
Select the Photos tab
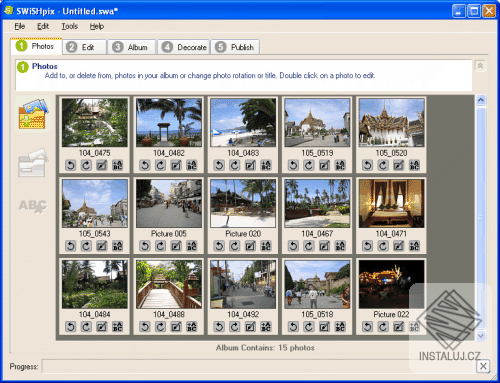(x=36, y=46)
